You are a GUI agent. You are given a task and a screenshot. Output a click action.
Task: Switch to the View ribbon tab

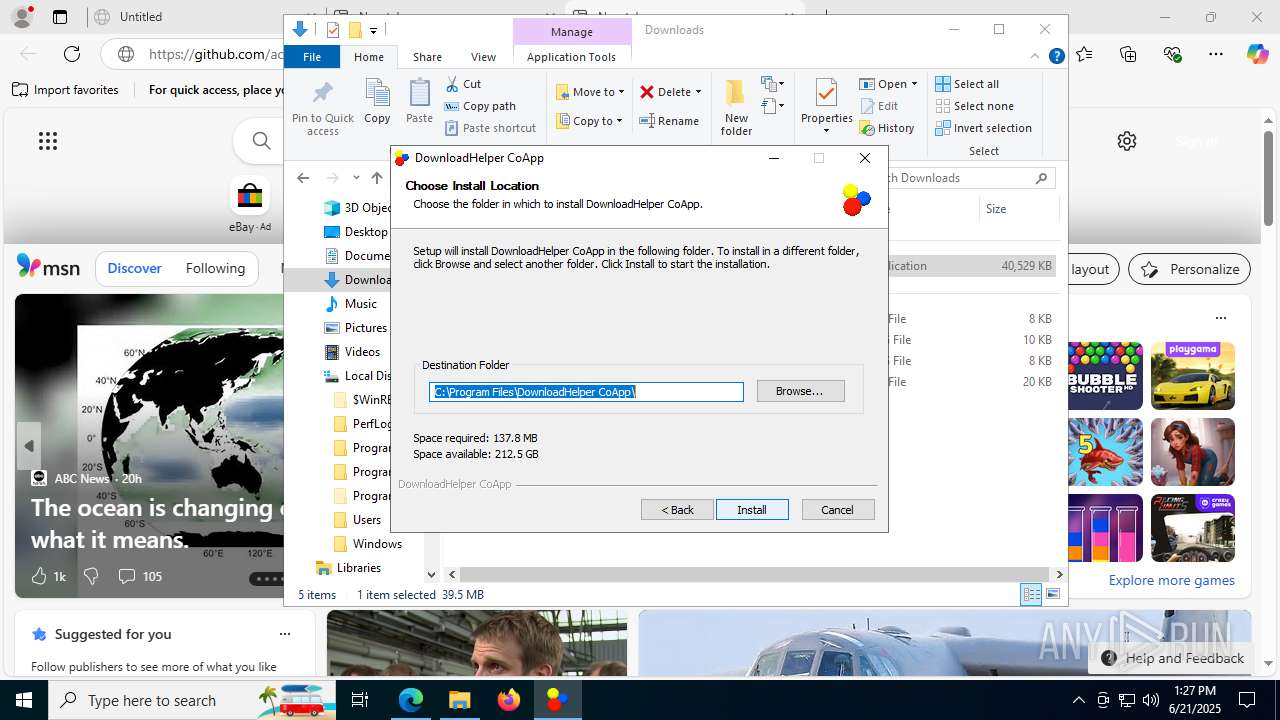click(x=483, y=57)
